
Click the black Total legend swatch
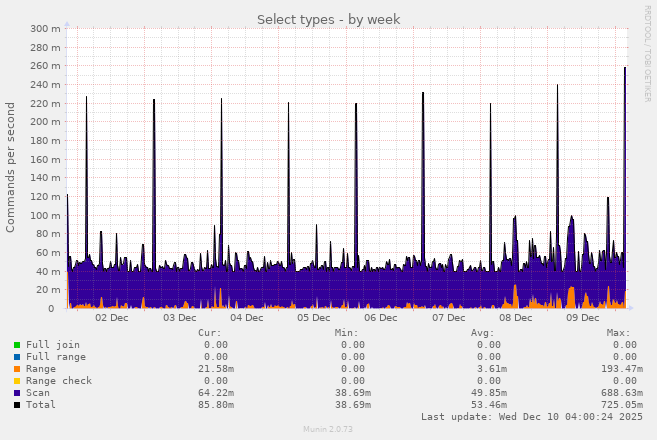tap(17, 405)
